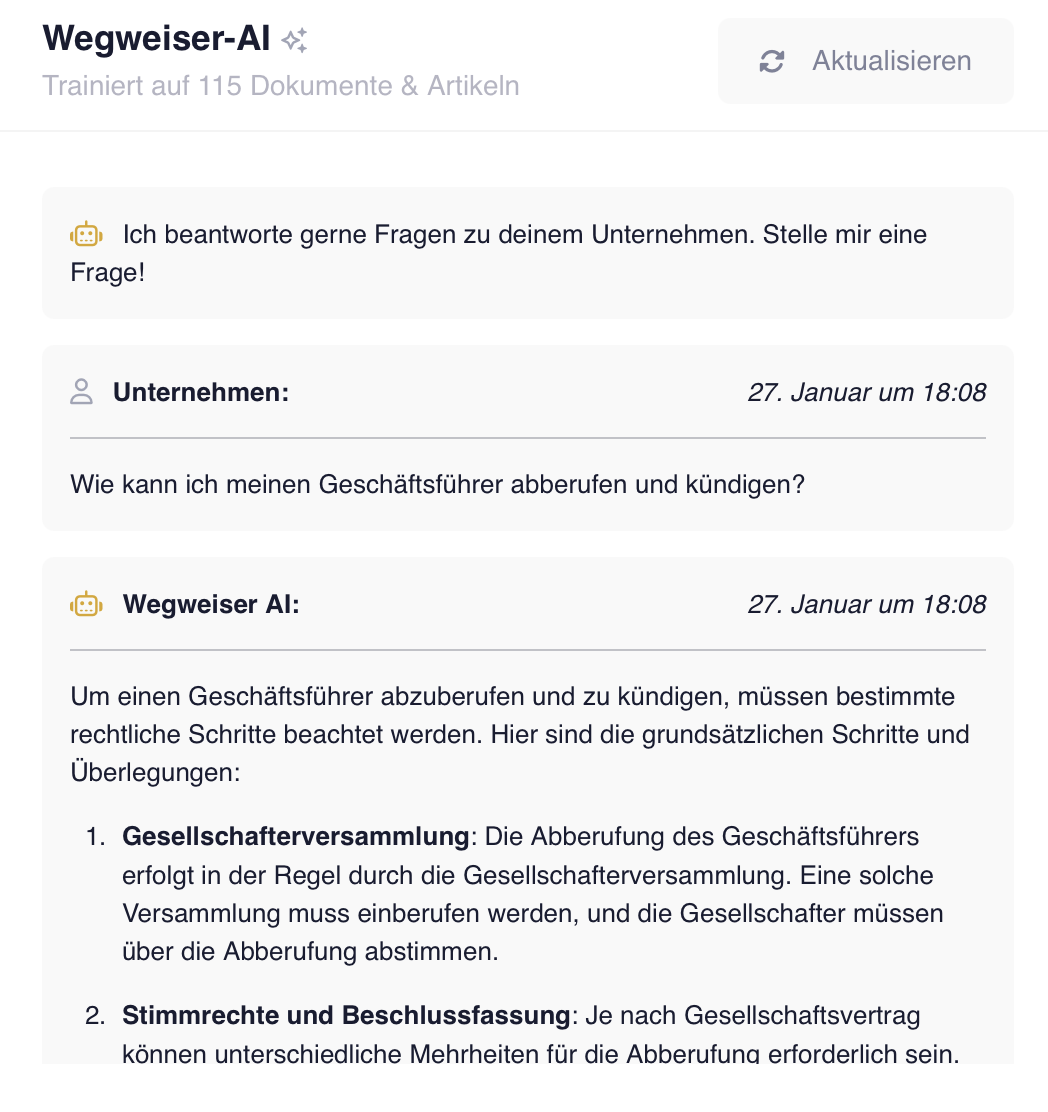Viewport: 1048px width, 1112px height.
Task: Click the refresh arrows icon
Action: pos(772,61)
